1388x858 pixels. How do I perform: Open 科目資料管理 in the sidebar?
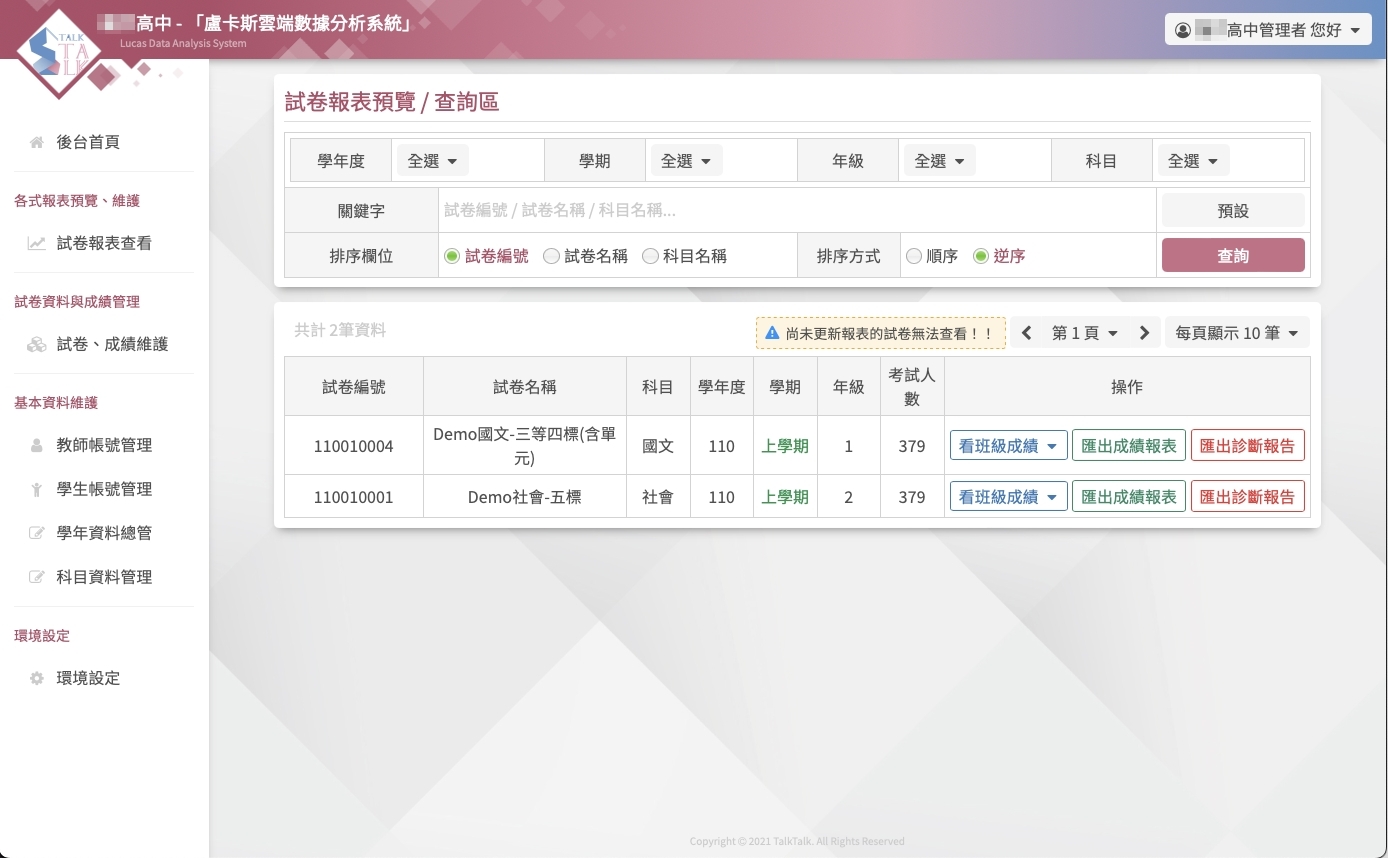[x=104, y=577]
